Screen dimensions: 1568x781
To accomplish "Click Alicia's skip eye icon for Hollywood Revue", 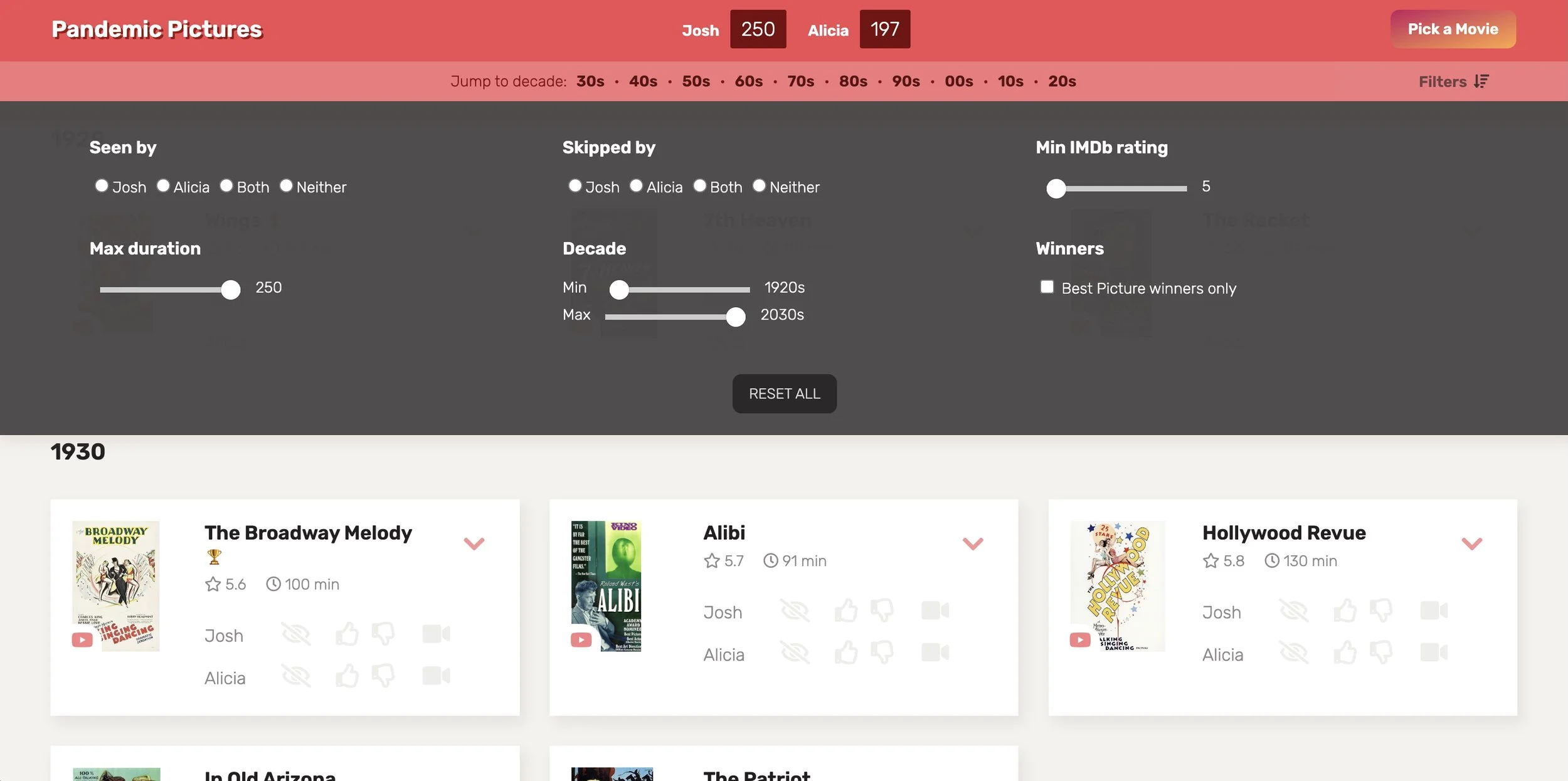I will [1293, 653].
